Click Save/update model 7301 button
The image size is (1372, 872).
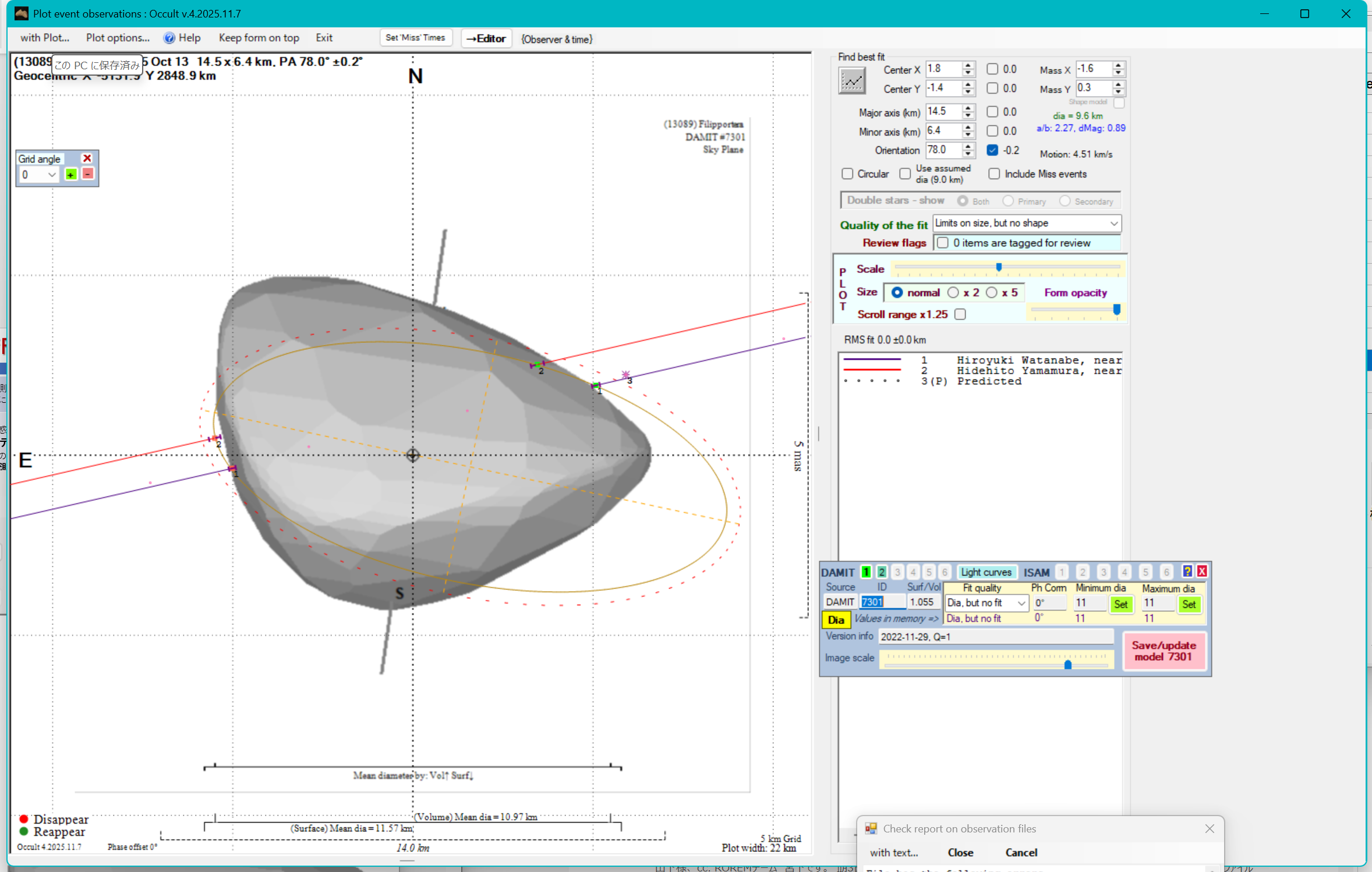point(1164,651)
